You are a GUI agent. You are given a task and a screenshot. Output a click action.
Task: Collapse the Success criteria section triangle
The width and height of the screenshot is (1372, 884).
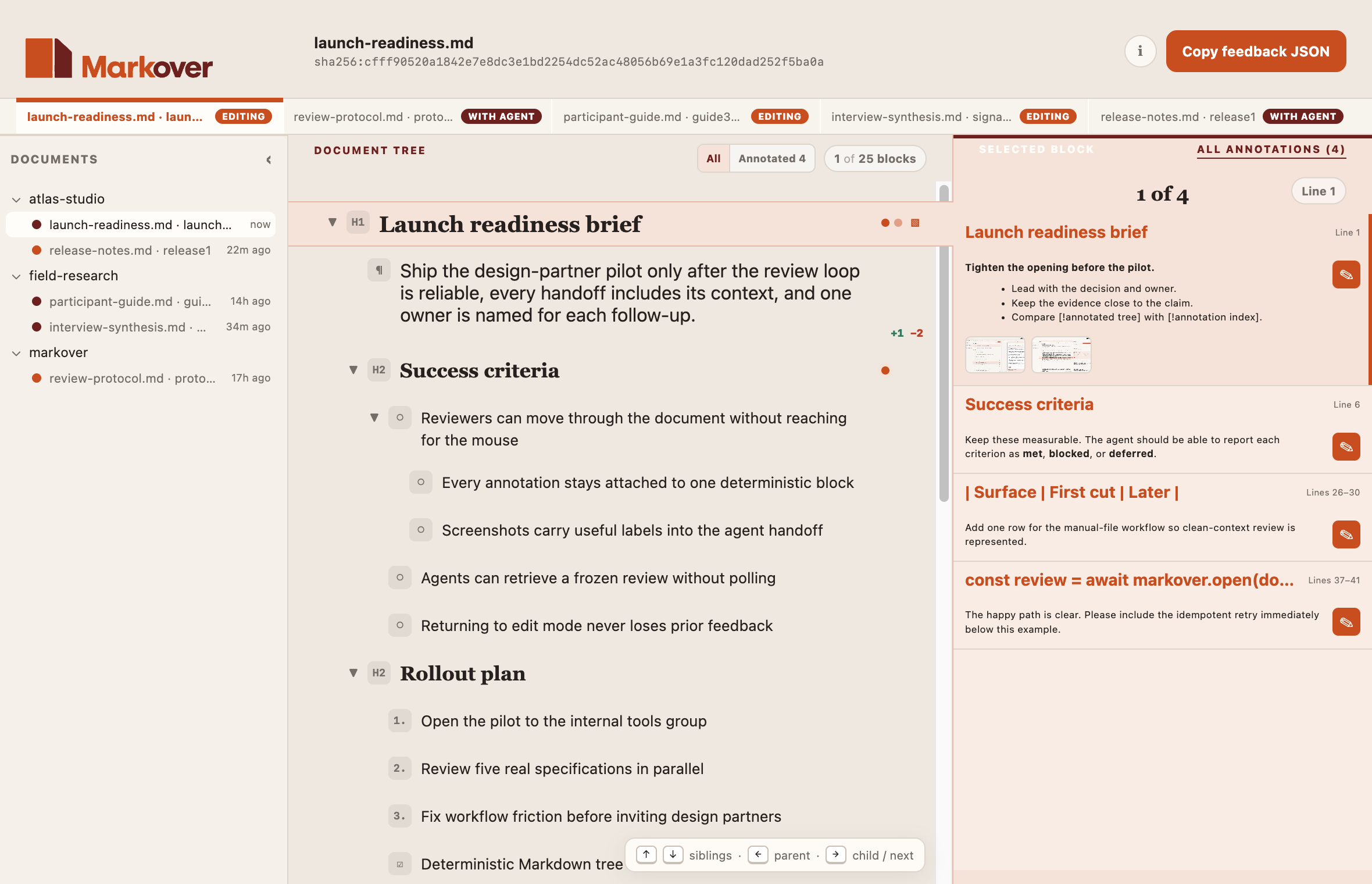point(353,370)
